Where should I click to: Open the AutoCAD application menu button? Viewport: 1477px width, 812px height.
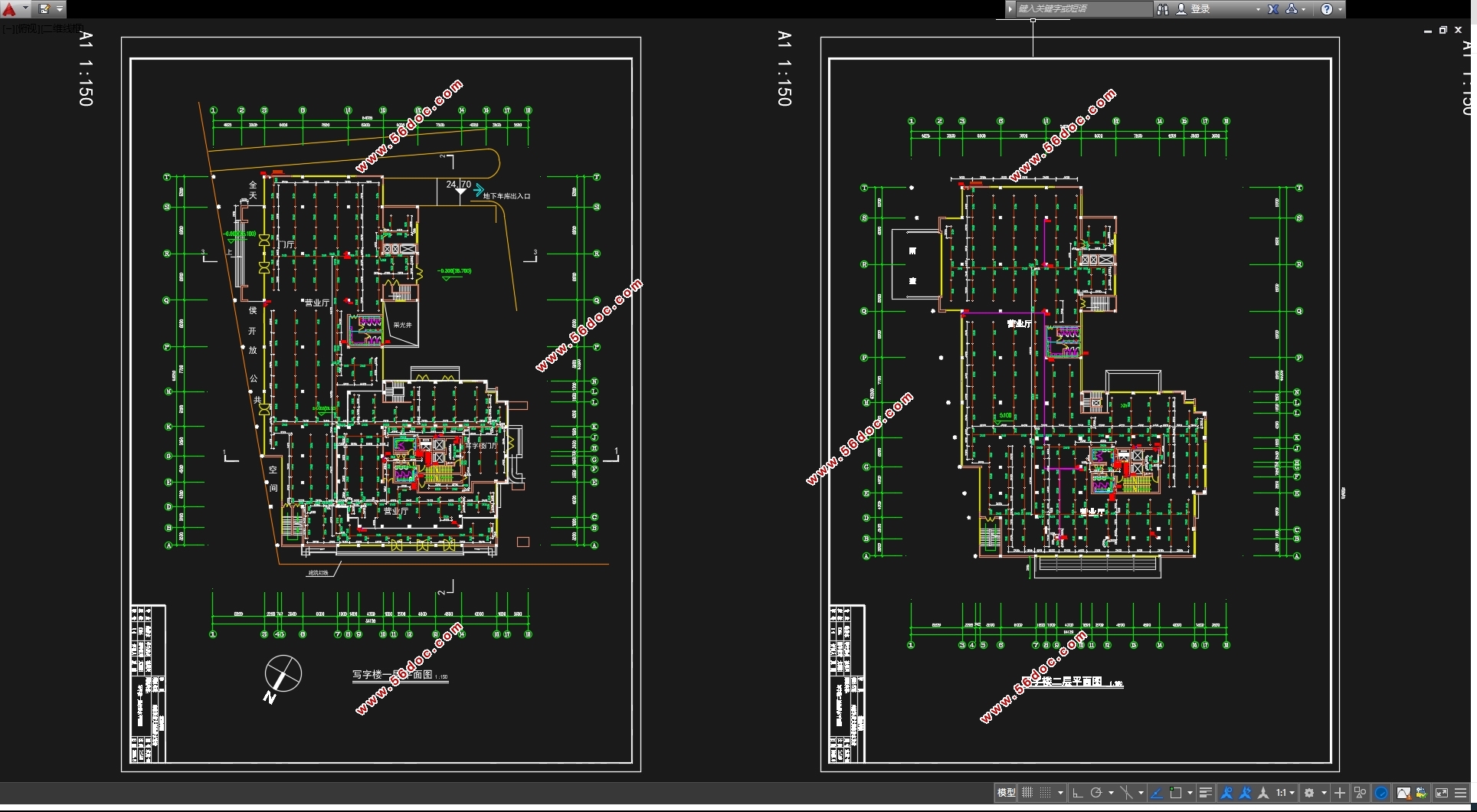tap(9, 9)
